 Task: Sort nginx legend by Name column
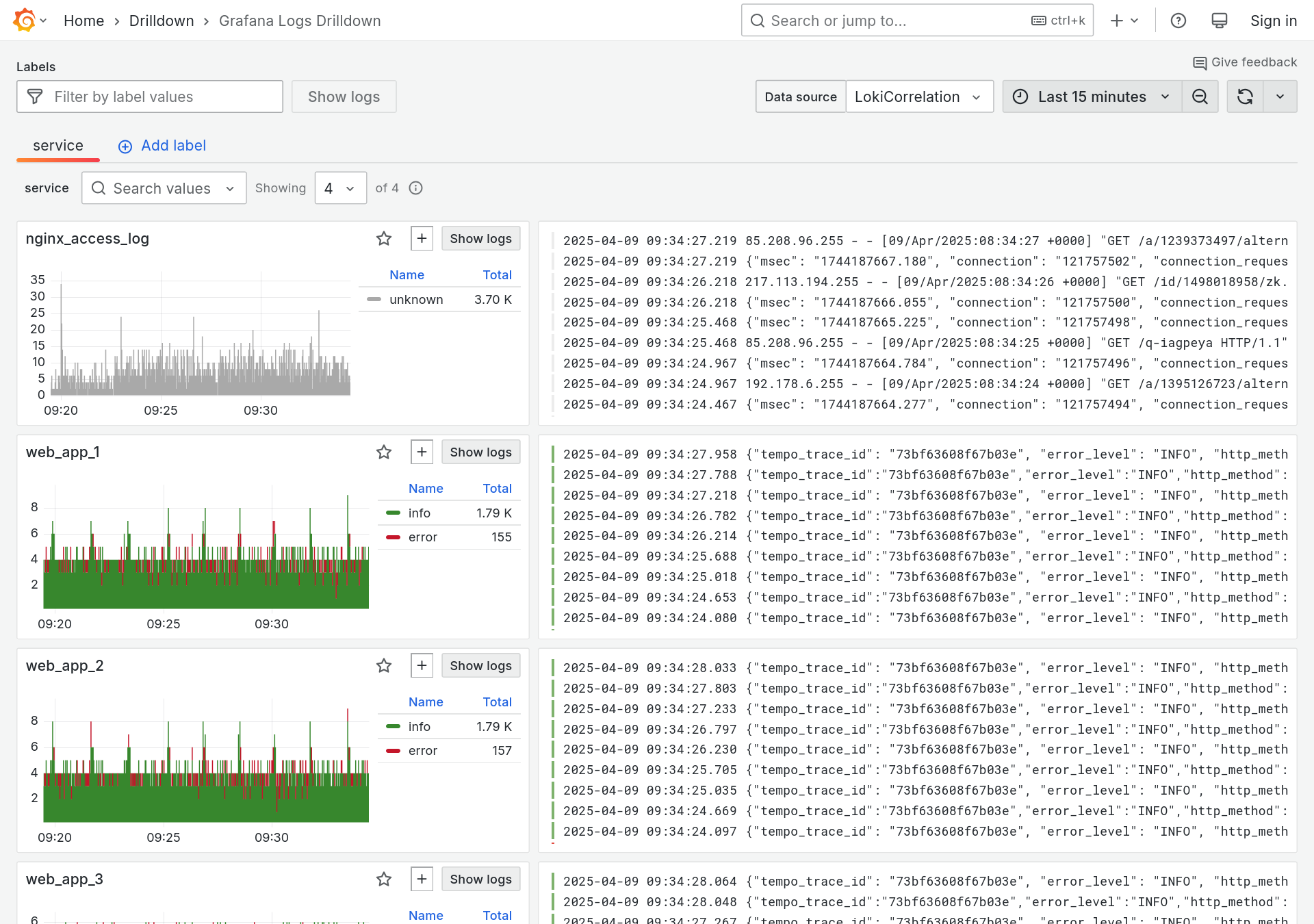coord(407,274)
